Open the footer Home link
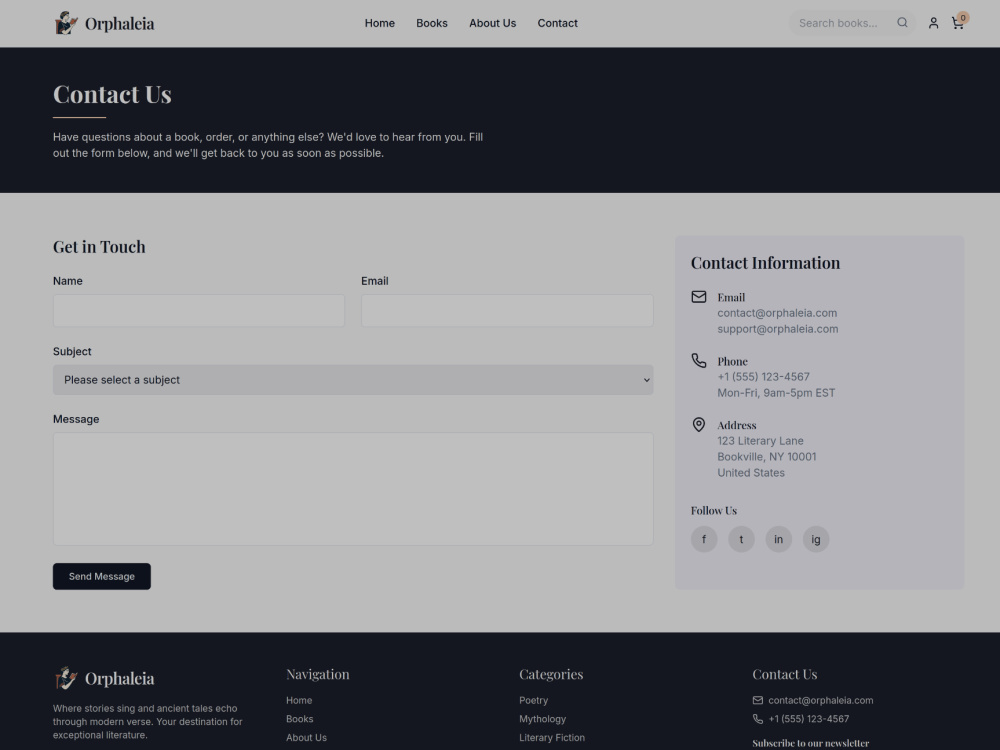Screen dimensions: 1000x750 click(x=299, y=700)
